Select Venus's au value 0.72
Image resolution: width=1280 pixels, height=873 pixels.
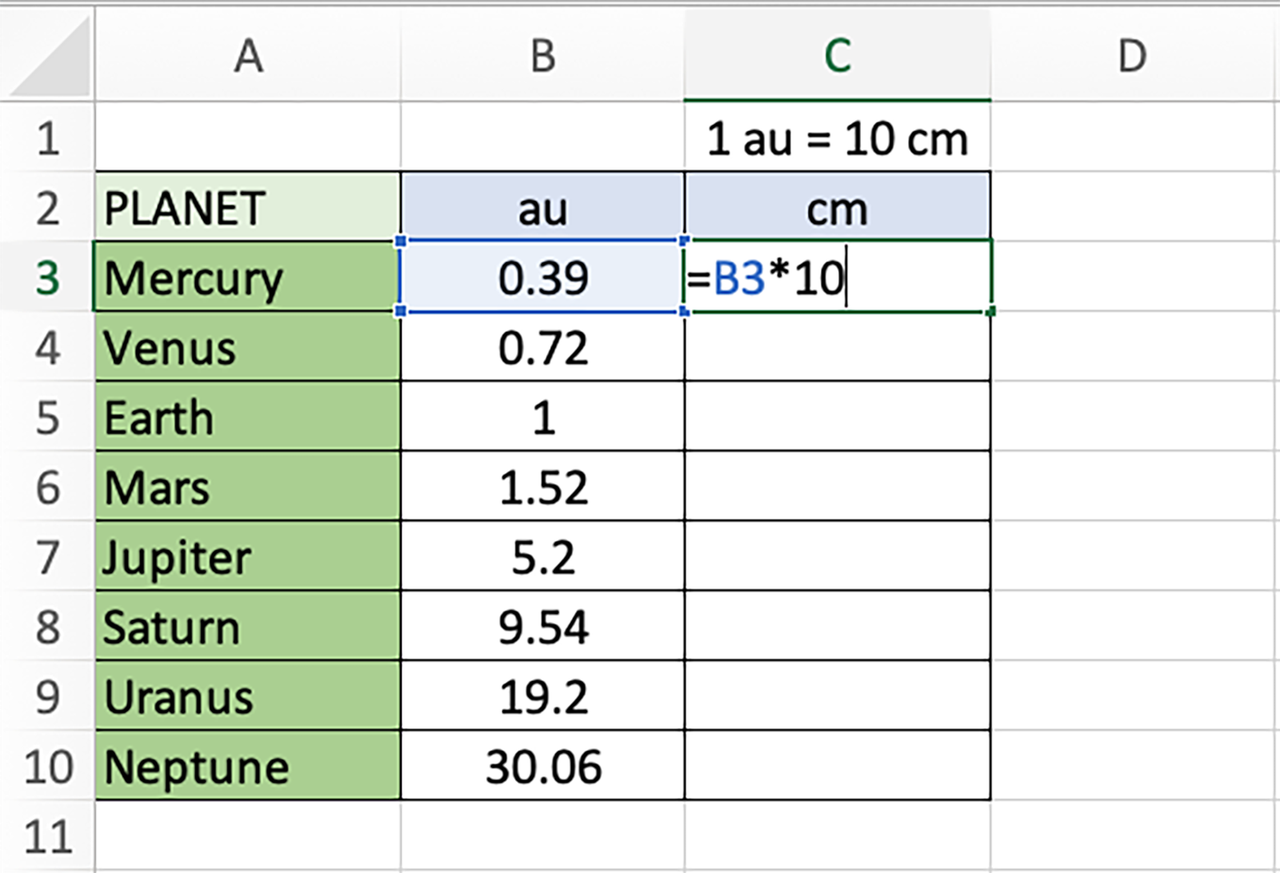[x=541, y=348]
